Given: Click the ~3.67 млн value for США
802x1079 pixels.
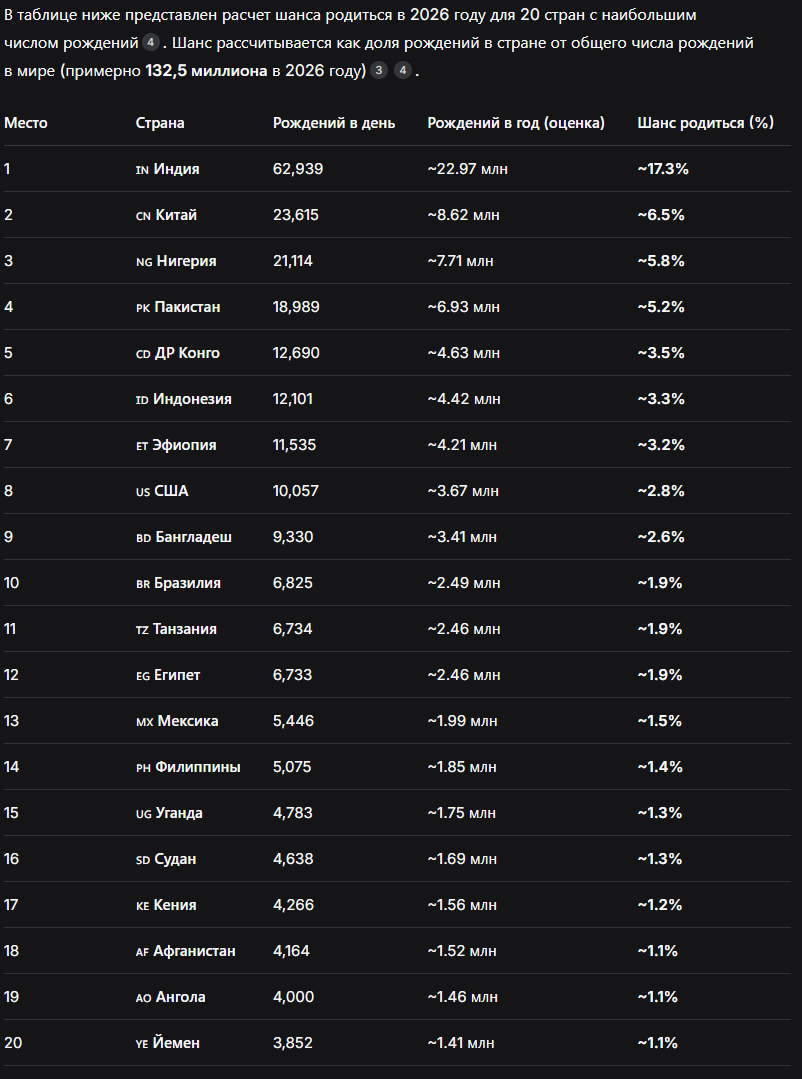Looking at the screenshot, I should pyautogui.click(x=463, y=491).
